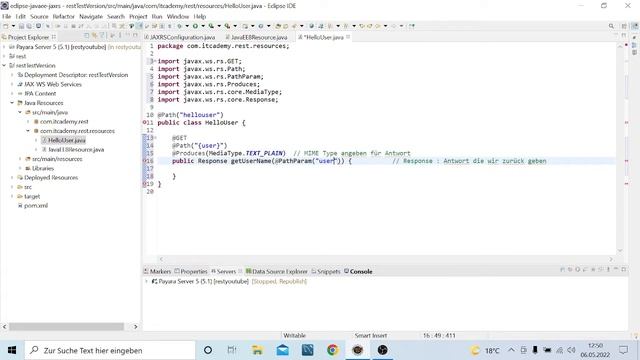Expand the Payara Server entry in Servers view
This screenshot has width=640, height=360.
[x=147, y=282]
